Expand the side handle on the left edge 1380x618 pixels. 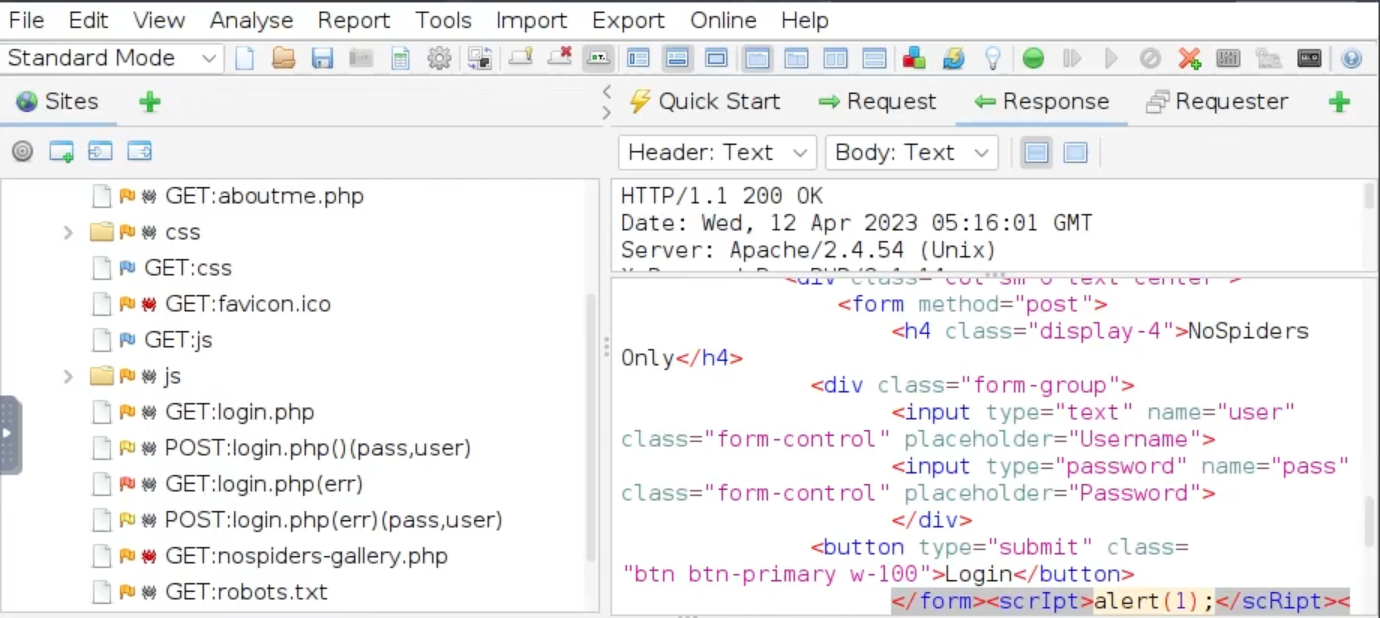tap(9, 435)
